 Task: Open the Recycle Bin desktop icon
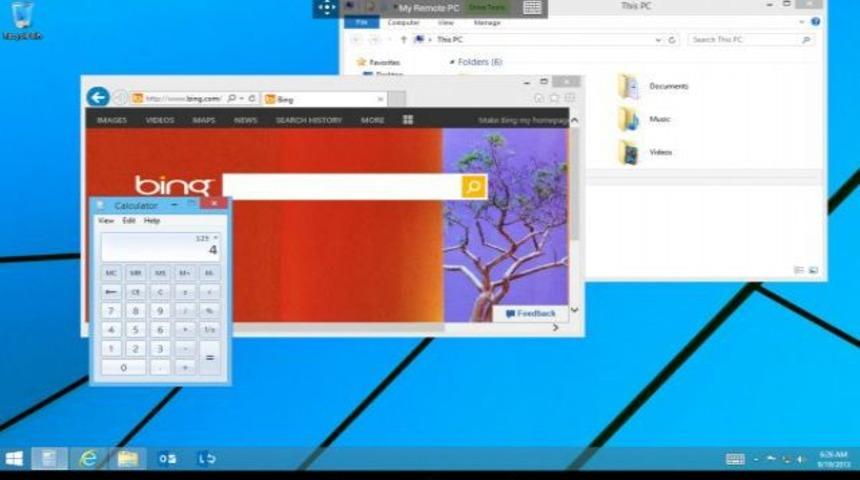pyautogui.click(x=22, y=21)
